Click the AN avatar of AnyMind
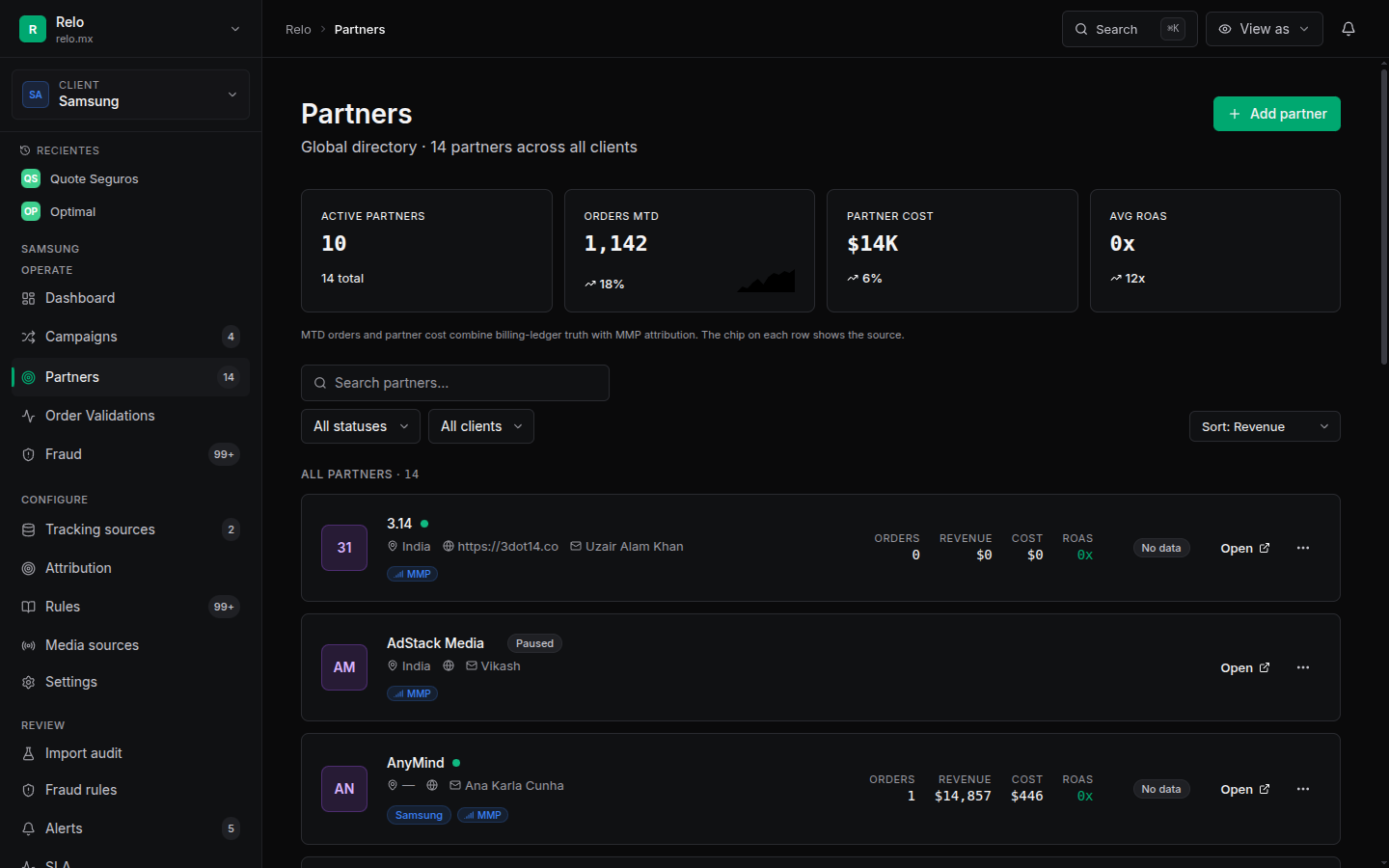The width and height of the screenshot is (1389, 868). tap(344, 789)
